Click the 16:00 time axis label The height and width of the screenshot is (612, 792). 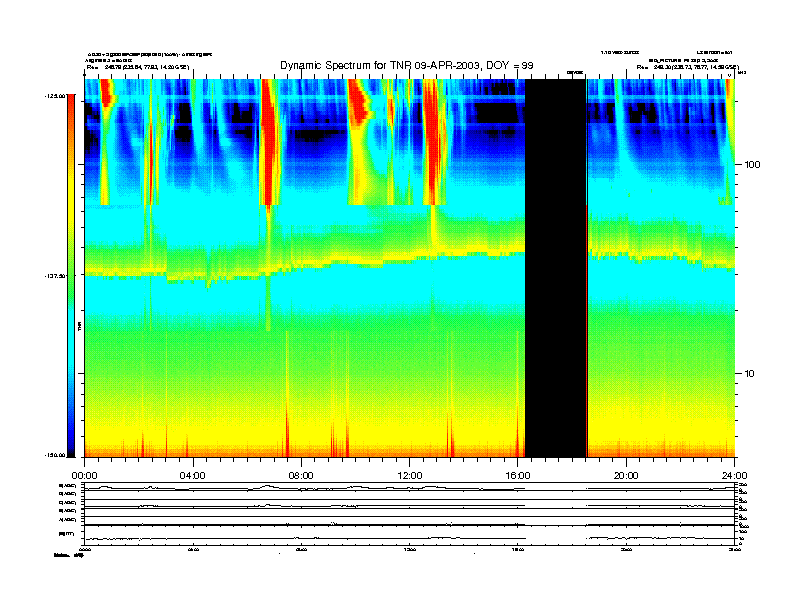click(518, 476)
